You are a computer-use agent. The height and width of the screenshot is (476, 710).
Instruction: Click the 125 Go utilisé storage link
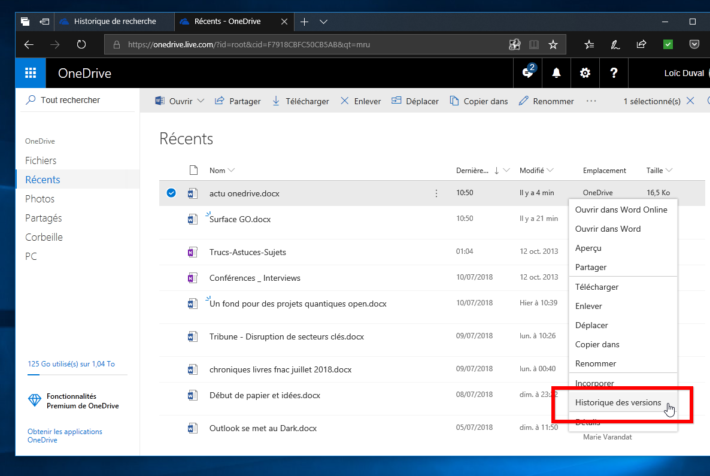click(71, 364)
